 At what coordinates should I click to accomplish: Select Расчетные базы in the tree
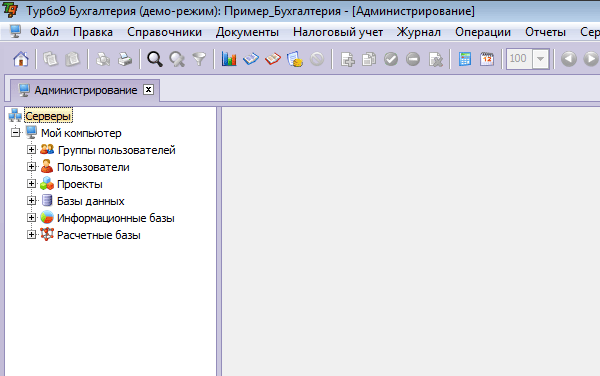99,235
